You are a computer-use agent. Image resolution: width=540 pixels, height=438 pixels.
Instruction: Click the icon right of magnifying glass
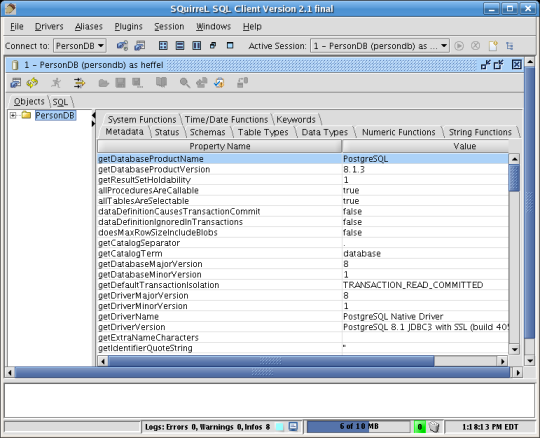[201, 83]
